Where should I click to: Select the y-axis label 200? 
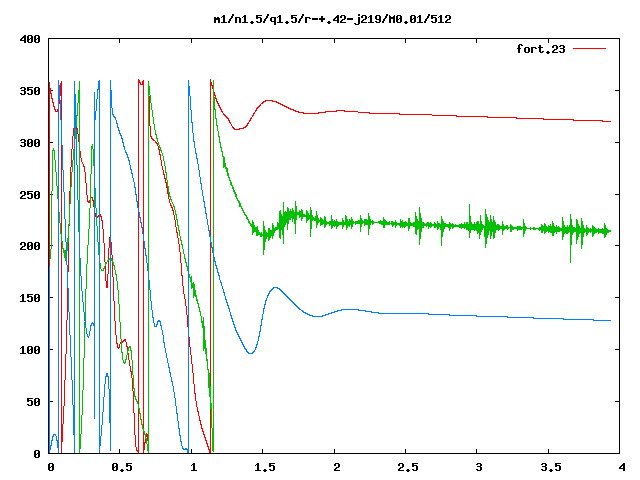click(30, 246)
